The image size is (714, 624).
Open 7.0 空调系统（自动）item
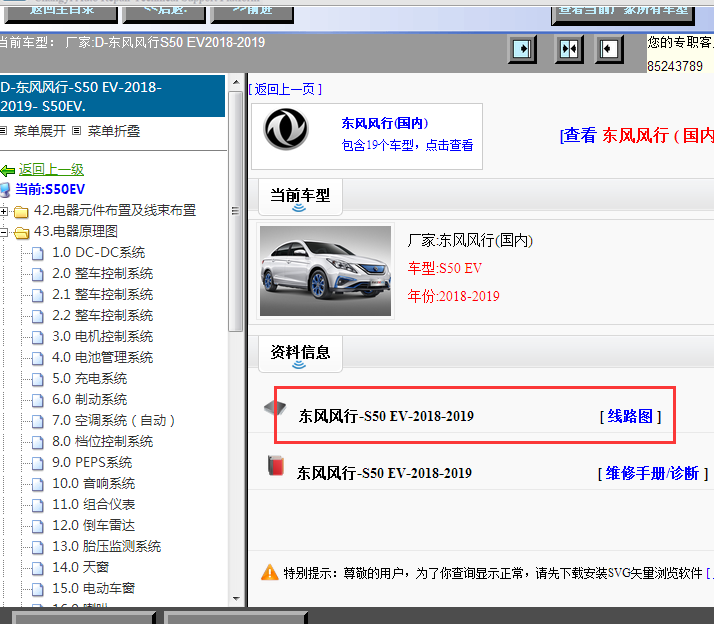[113, 420]
